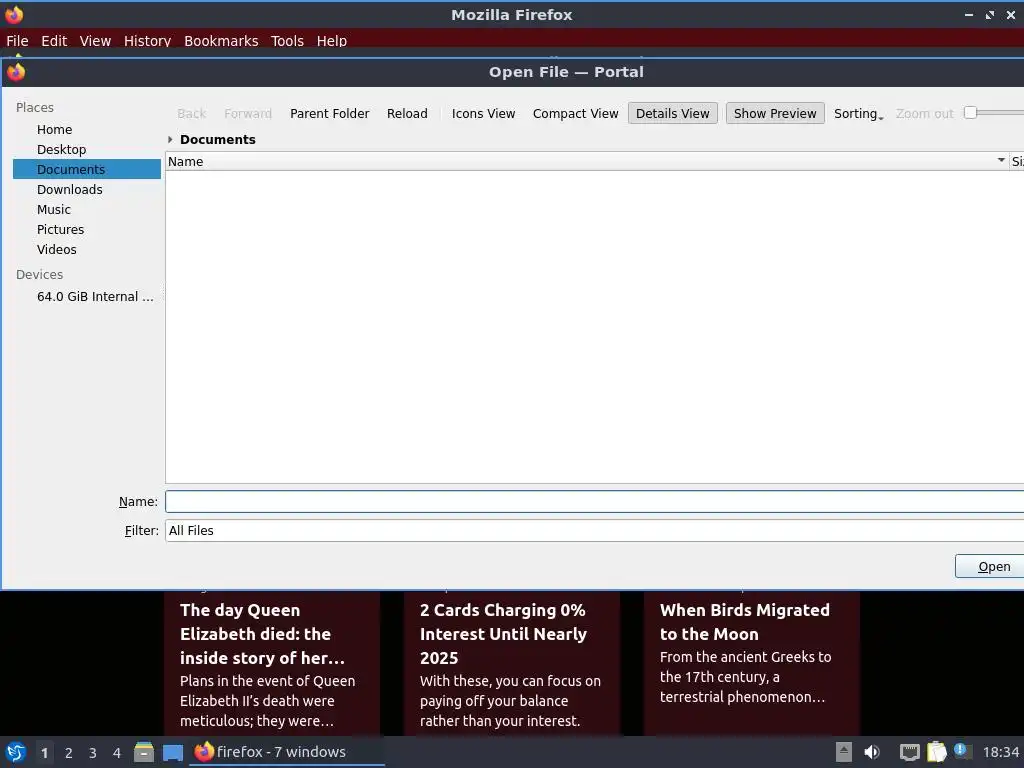Image resolution: width=1024 pixels, height=768 pixels.
Task: Open the Edit menu
Action: 54,40
